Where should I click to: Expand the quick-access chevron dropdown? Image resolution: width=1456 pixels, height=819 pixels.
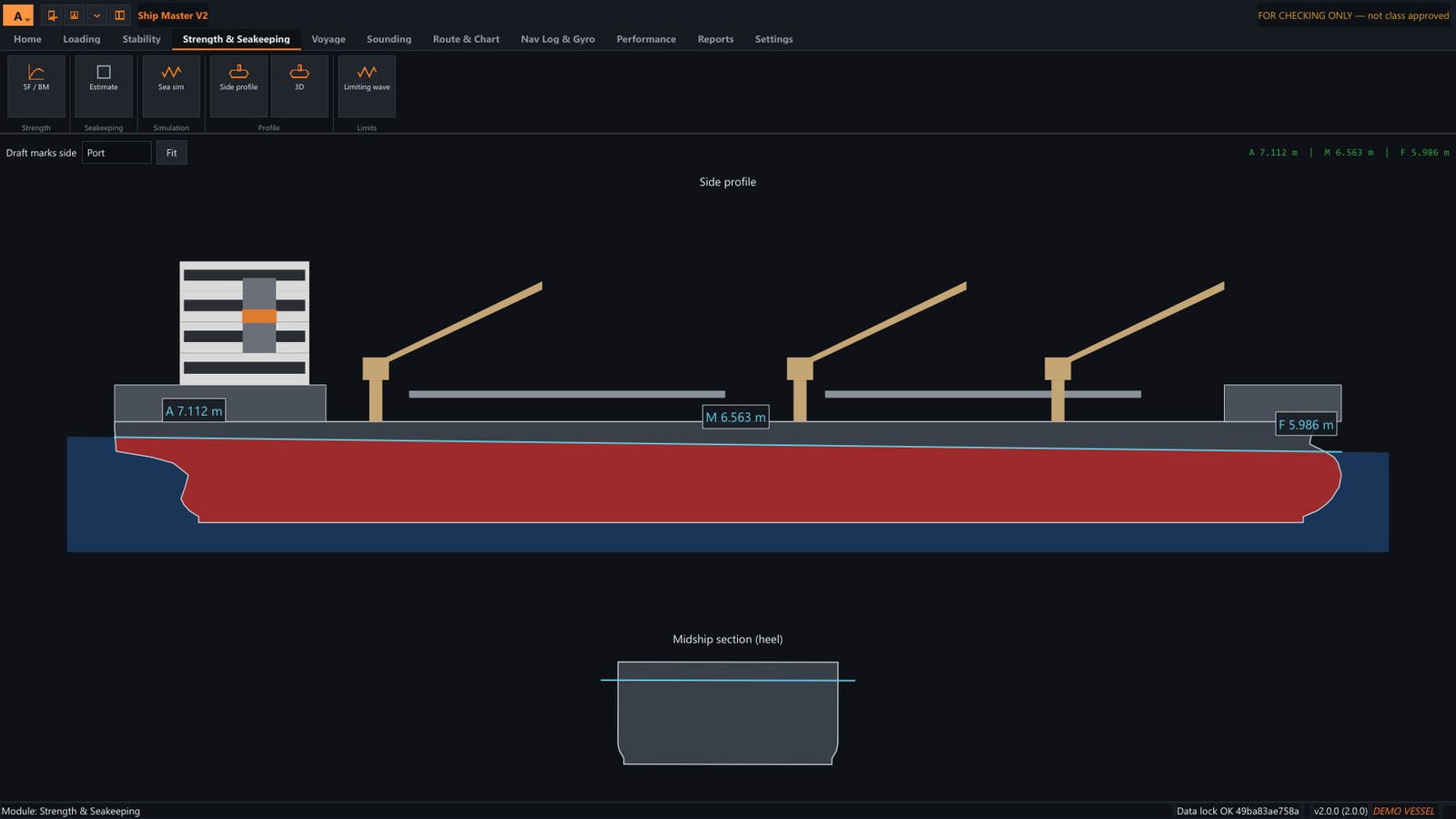(x=96, y=15)
